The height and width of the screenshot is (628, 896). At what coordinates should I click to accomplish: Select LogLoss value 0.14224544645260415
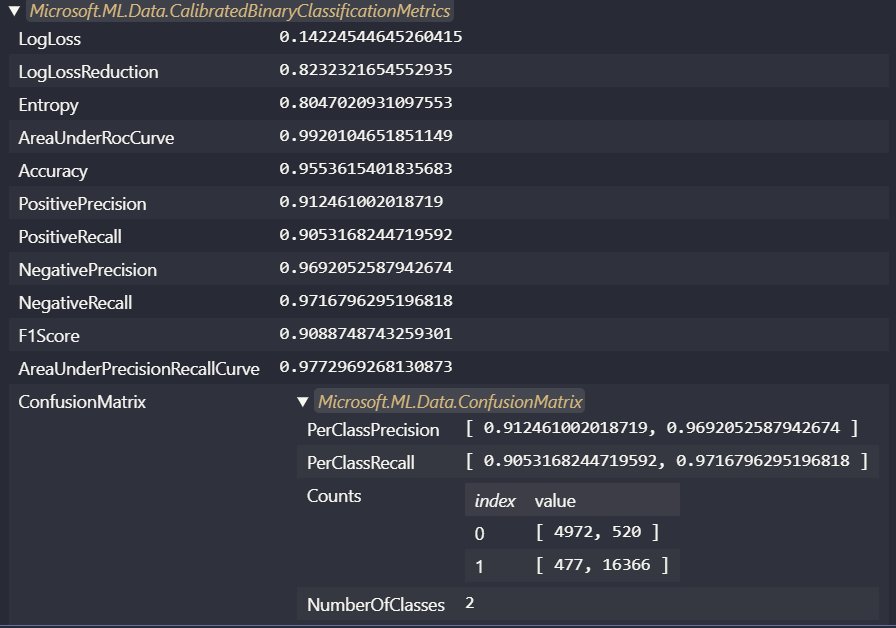pos(370,37)
